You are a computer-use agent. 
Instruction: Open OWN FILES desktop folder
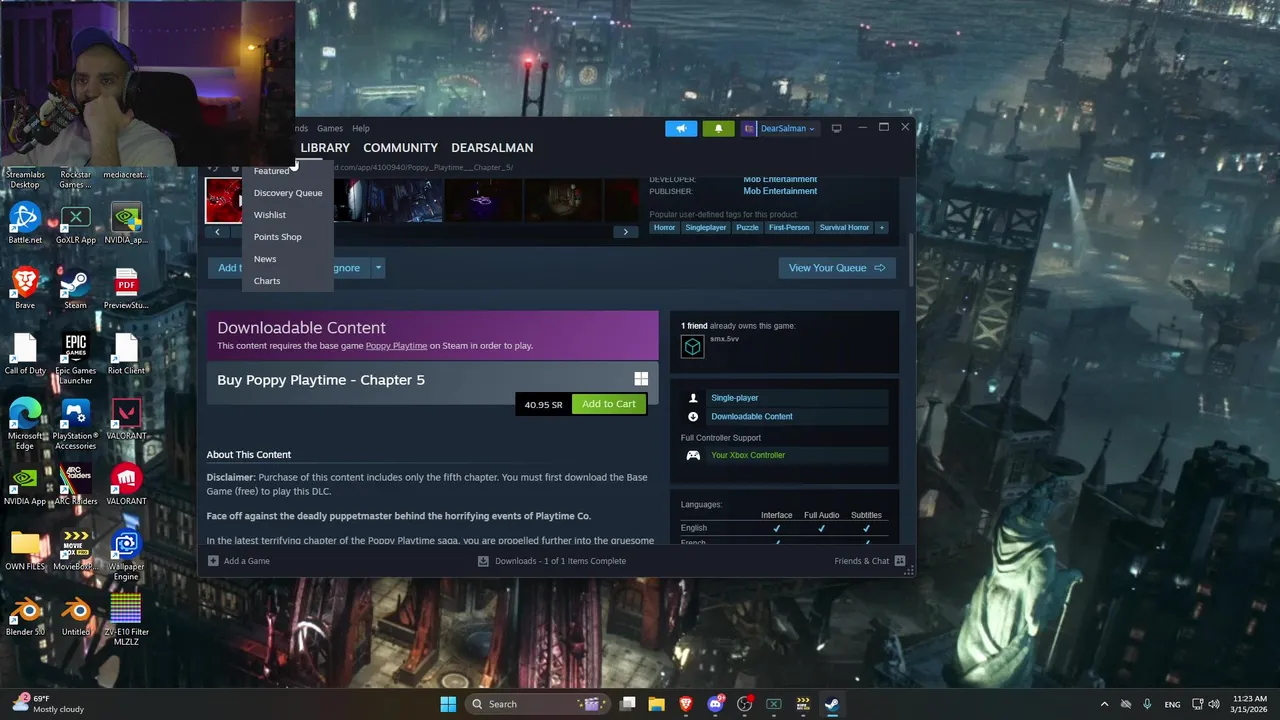[25, 550]
